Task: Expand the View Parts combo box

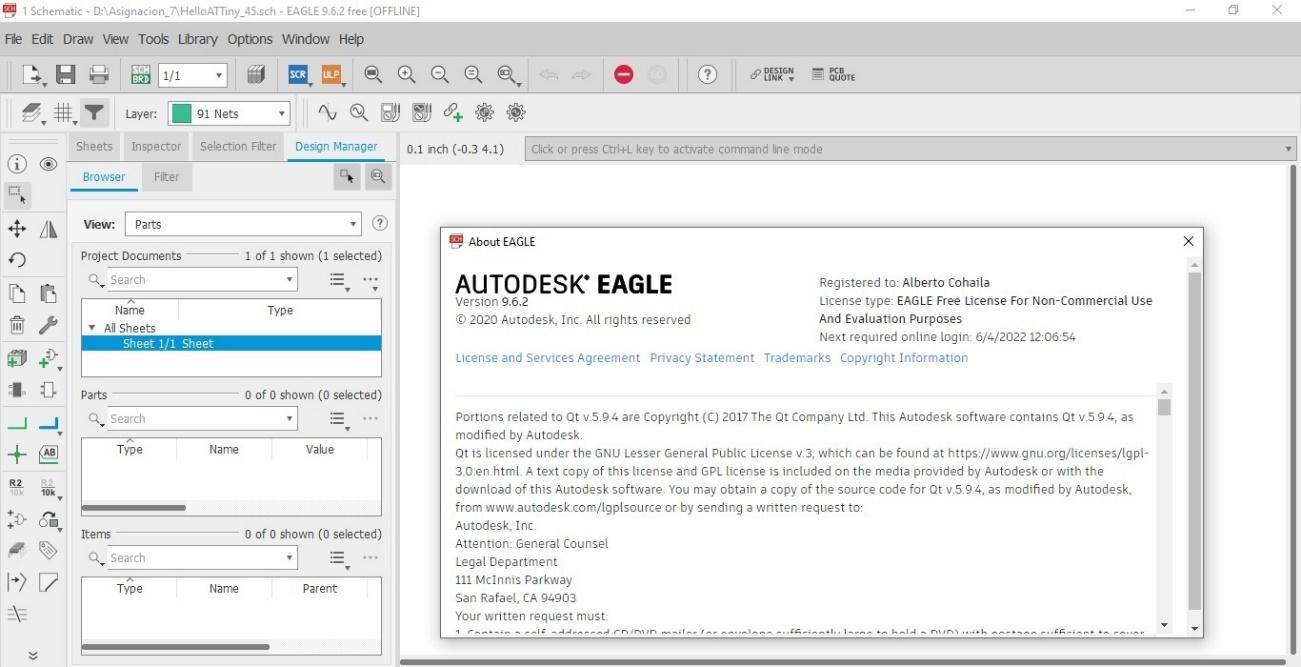Action: pos(242,225)
